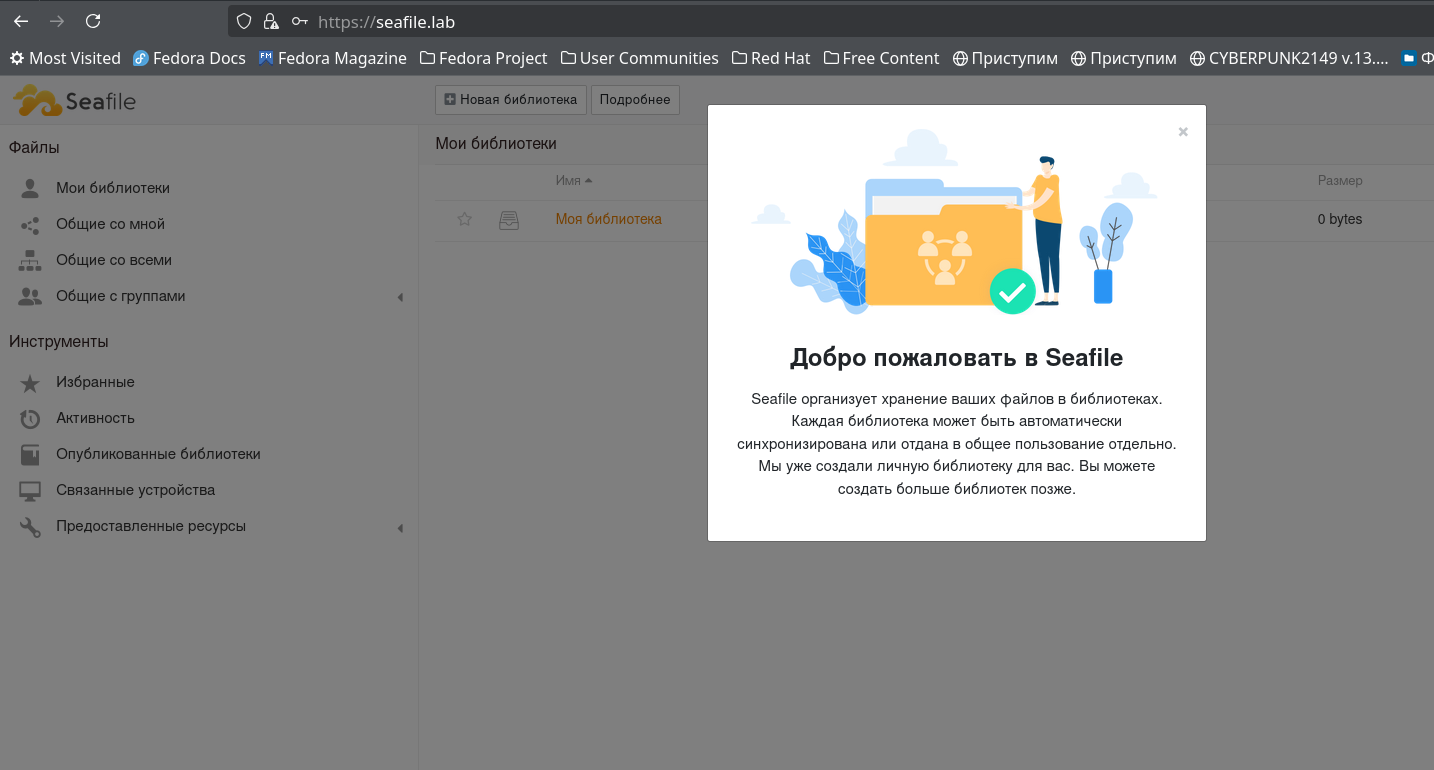The height and width of the screenshot is (770, 1434).
Task: Reload the page with refresh icon
Action: (93, 21)
